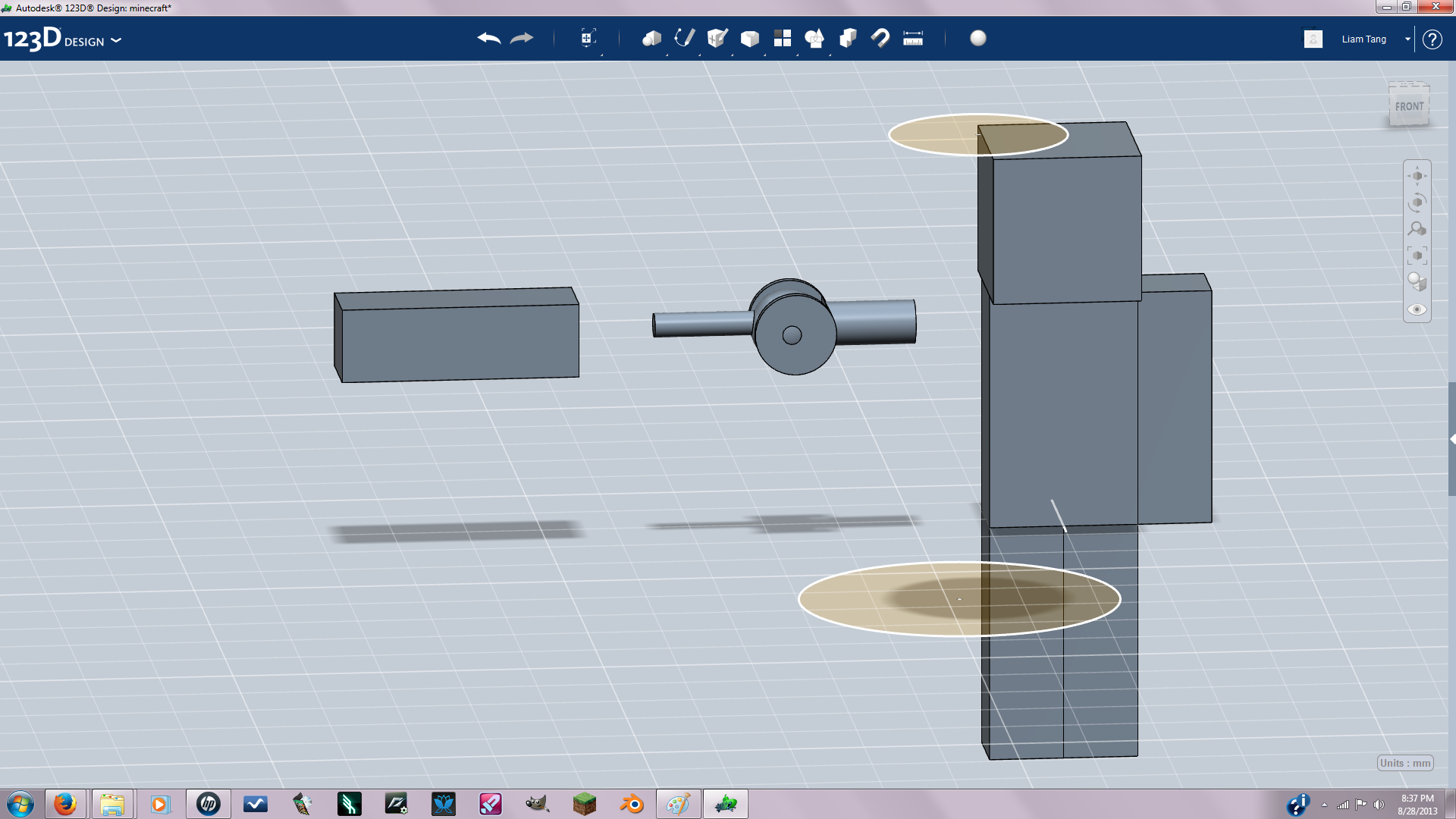The height and width of the screenshot is (819, 1456).
Task: Expand the Pattern flyout arrow
Action: point(798,55)
